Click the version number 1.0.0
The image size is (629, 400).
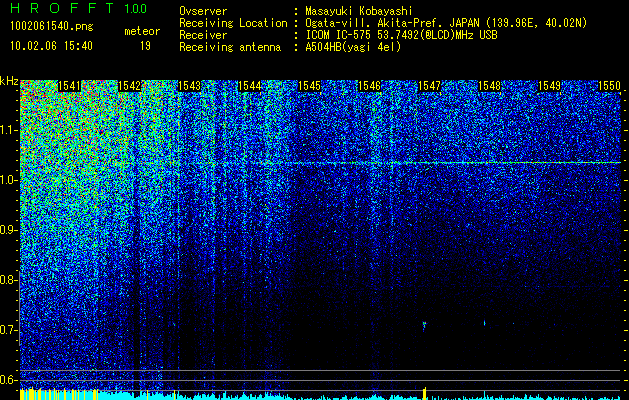click(x=136, y=9)
